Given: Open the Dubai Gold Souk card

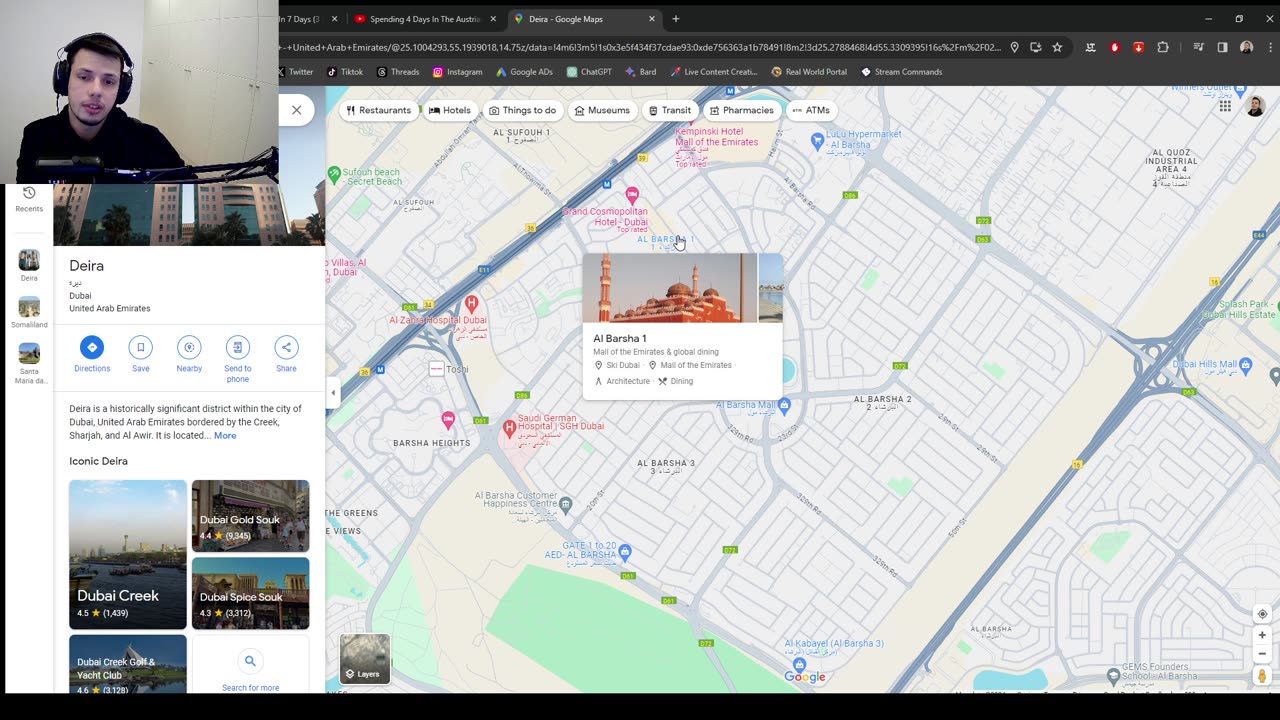Looking at the screenshot, I should tap(250, 516).
